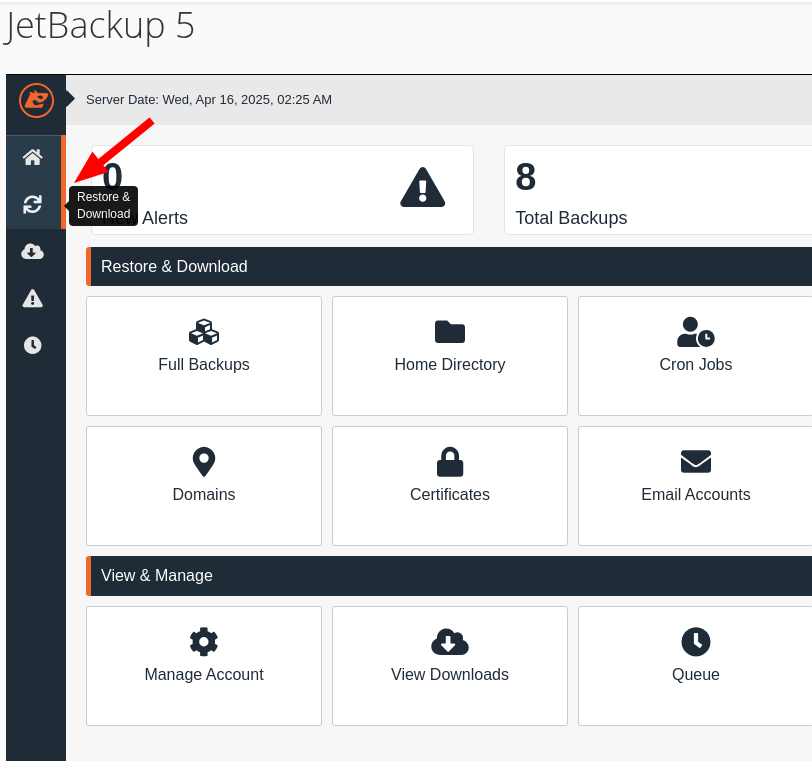Click the warning triangle on New Alerts card

[x=423, y=187]
